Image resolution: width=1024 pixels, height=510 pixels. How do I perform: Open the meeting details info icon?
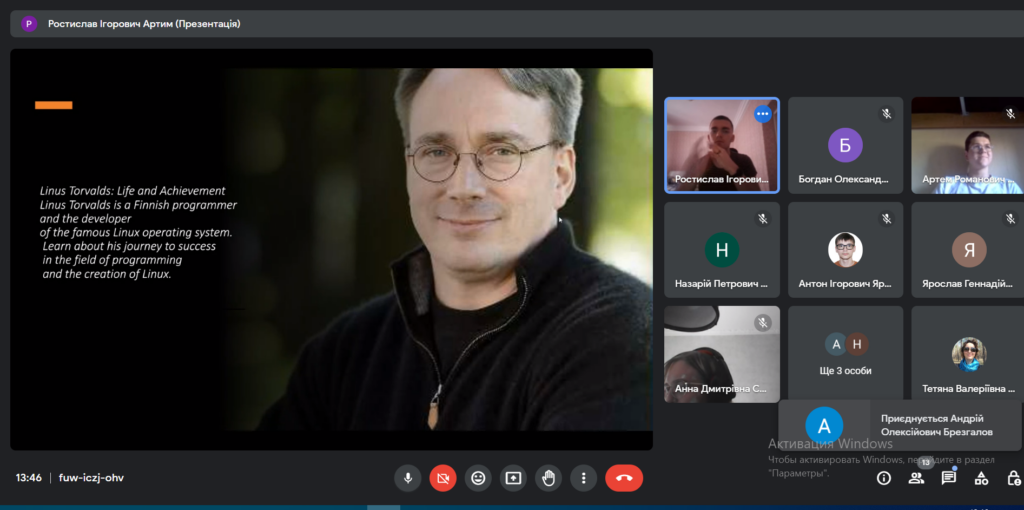[x=884, y=478]
